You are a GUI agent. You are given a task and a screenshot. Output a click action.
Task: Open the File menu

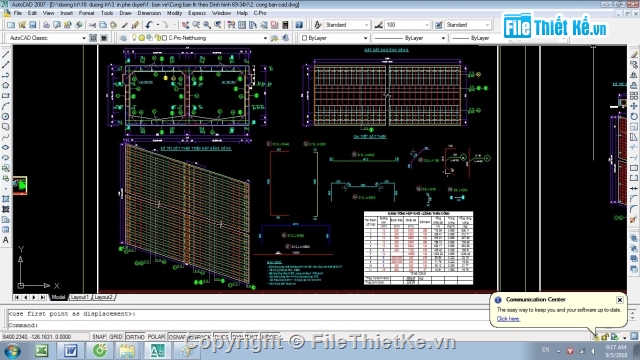click(x=18, y=13)
